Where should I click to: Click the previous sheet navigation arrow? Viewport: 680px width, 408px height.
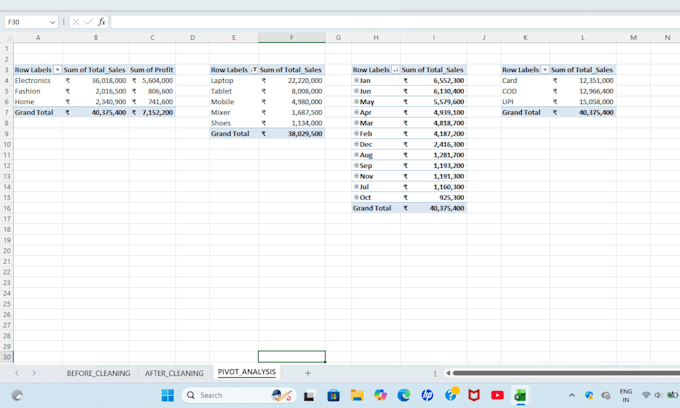[x=17, y=373]
